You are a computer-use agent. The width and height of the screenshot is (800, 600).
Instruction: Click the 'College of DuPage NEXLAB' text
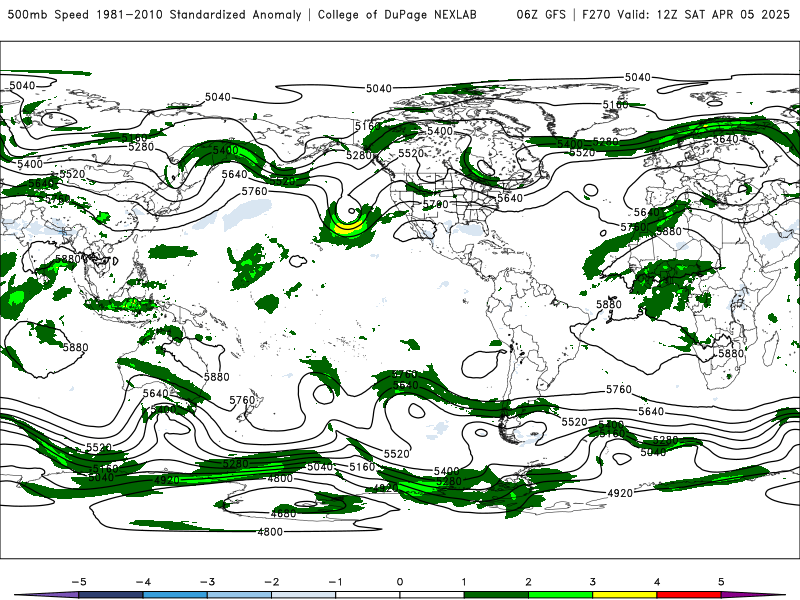pyautogui.click(x=397, y=15)
